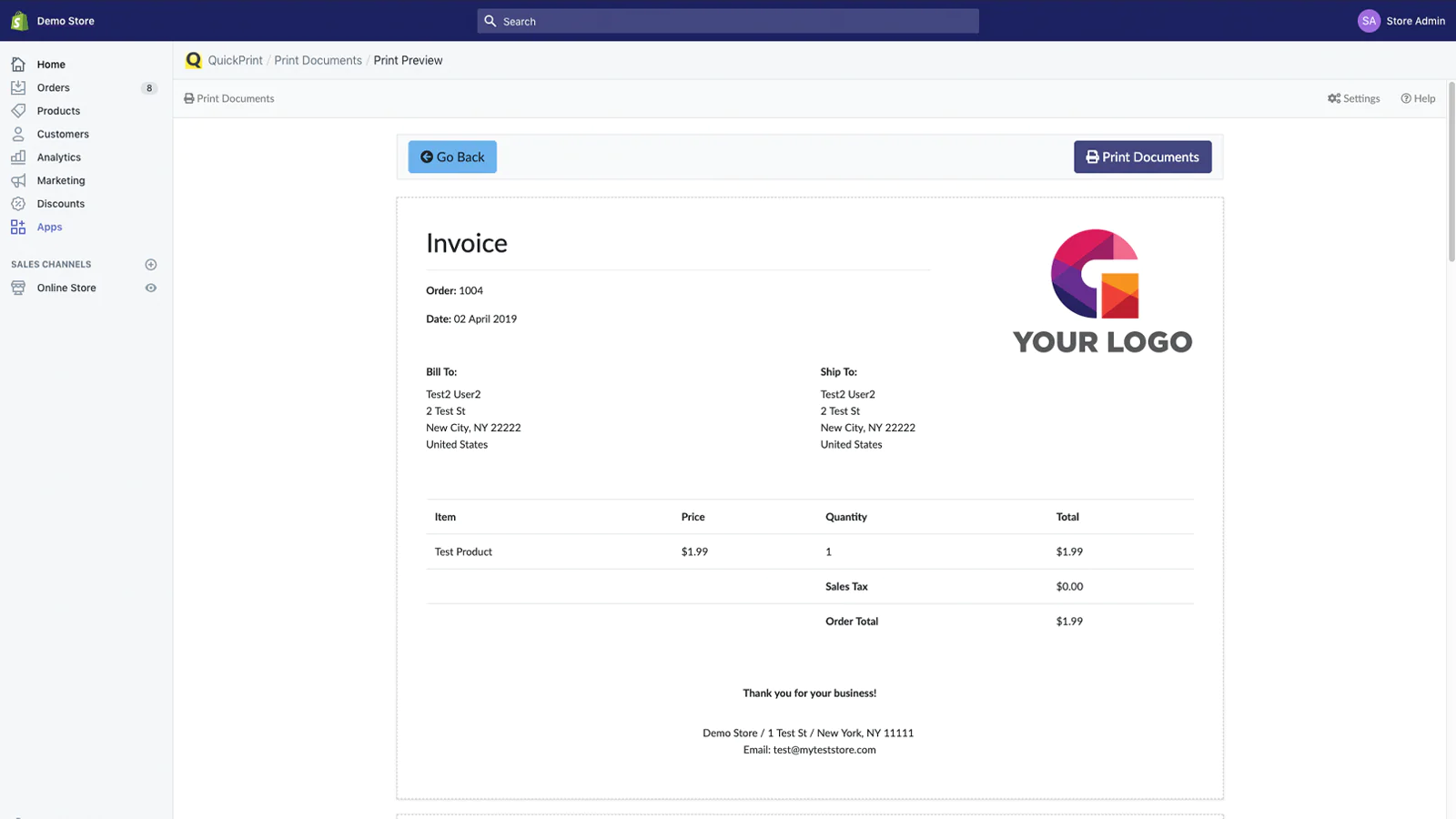Open Home from the sidebar
The image size is (1456, 819).
pos(51,65)
